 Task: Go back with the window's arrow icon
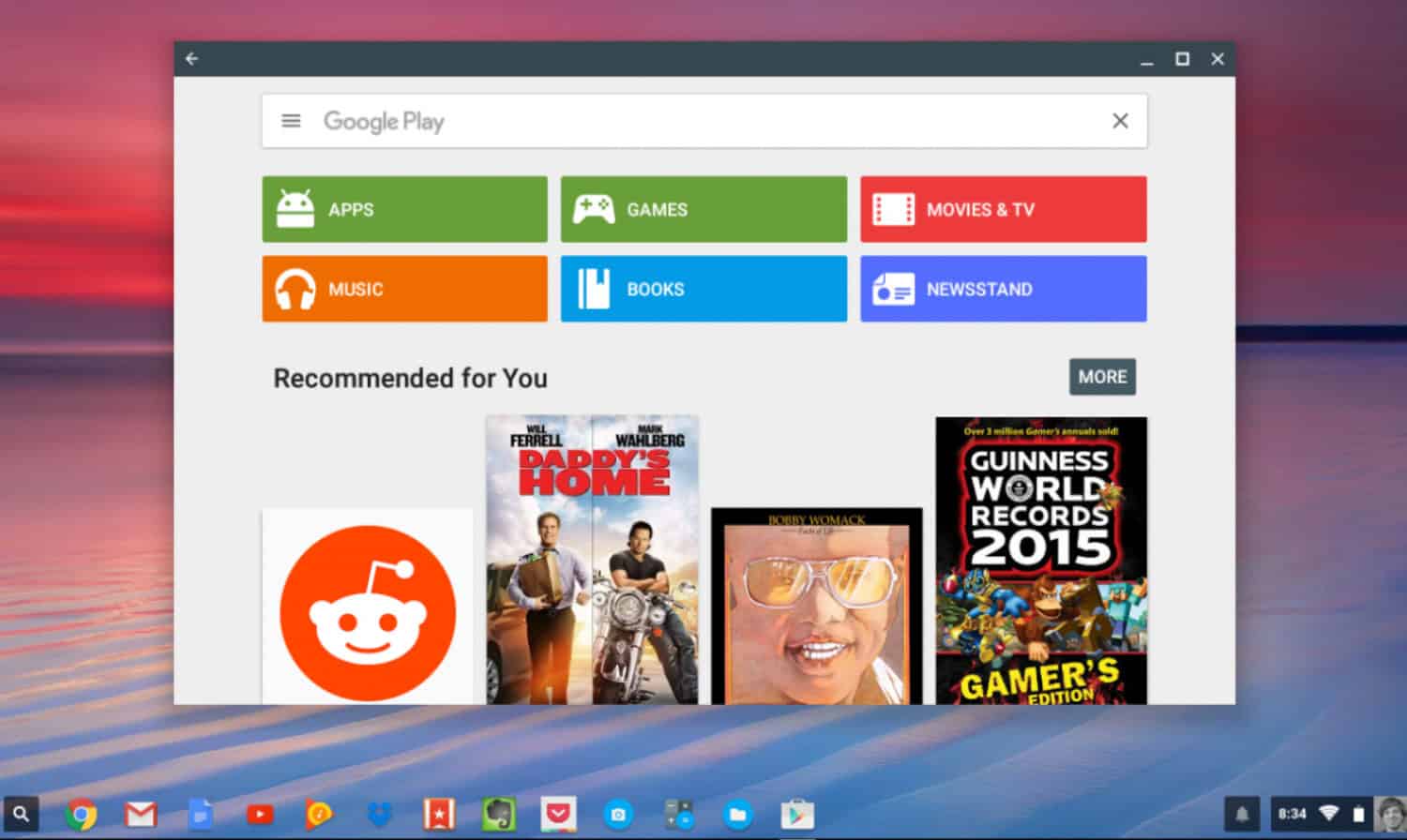click(192, 58)
